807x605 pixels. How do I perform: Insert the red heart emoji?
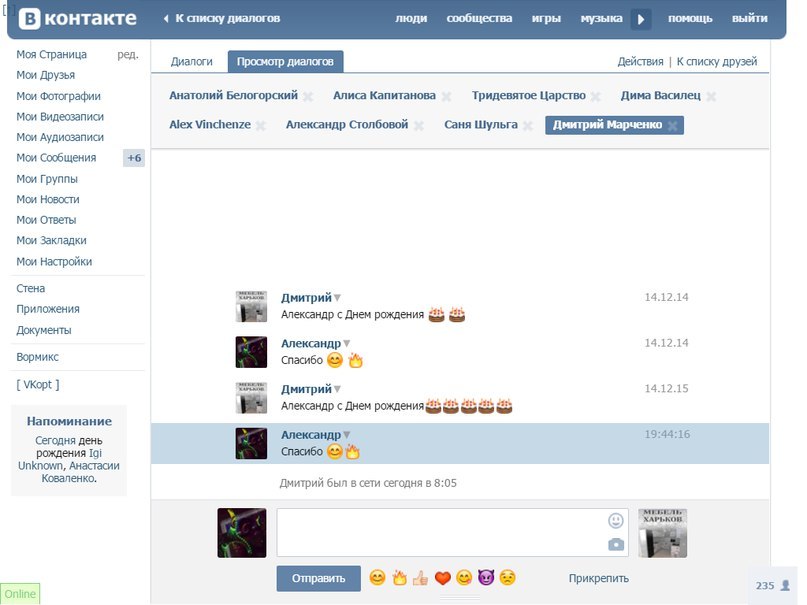click(442, 578)
